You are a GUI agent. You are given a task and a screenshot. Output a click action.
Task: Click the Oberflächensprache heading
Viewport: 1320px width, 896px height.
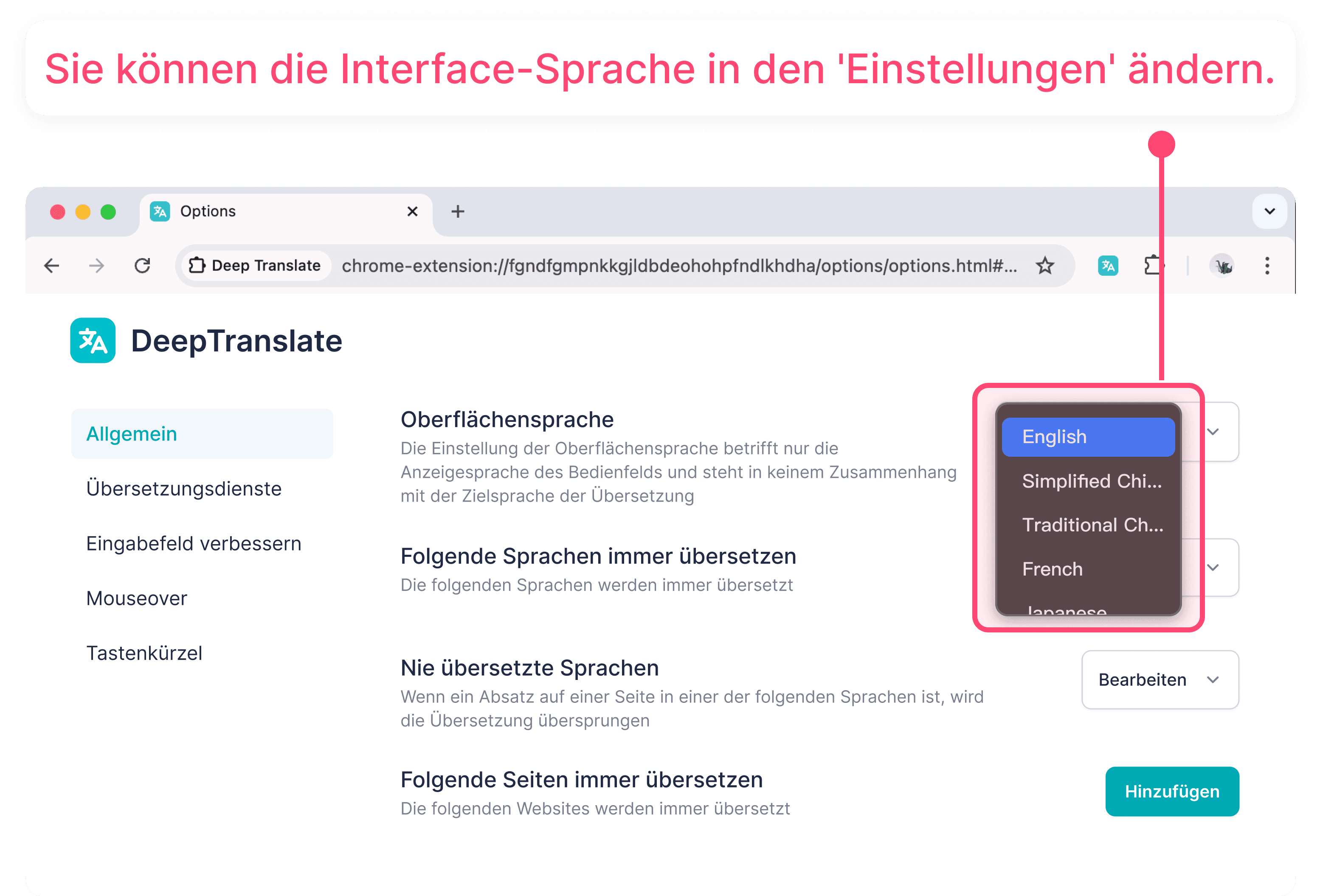click(507, 420)
